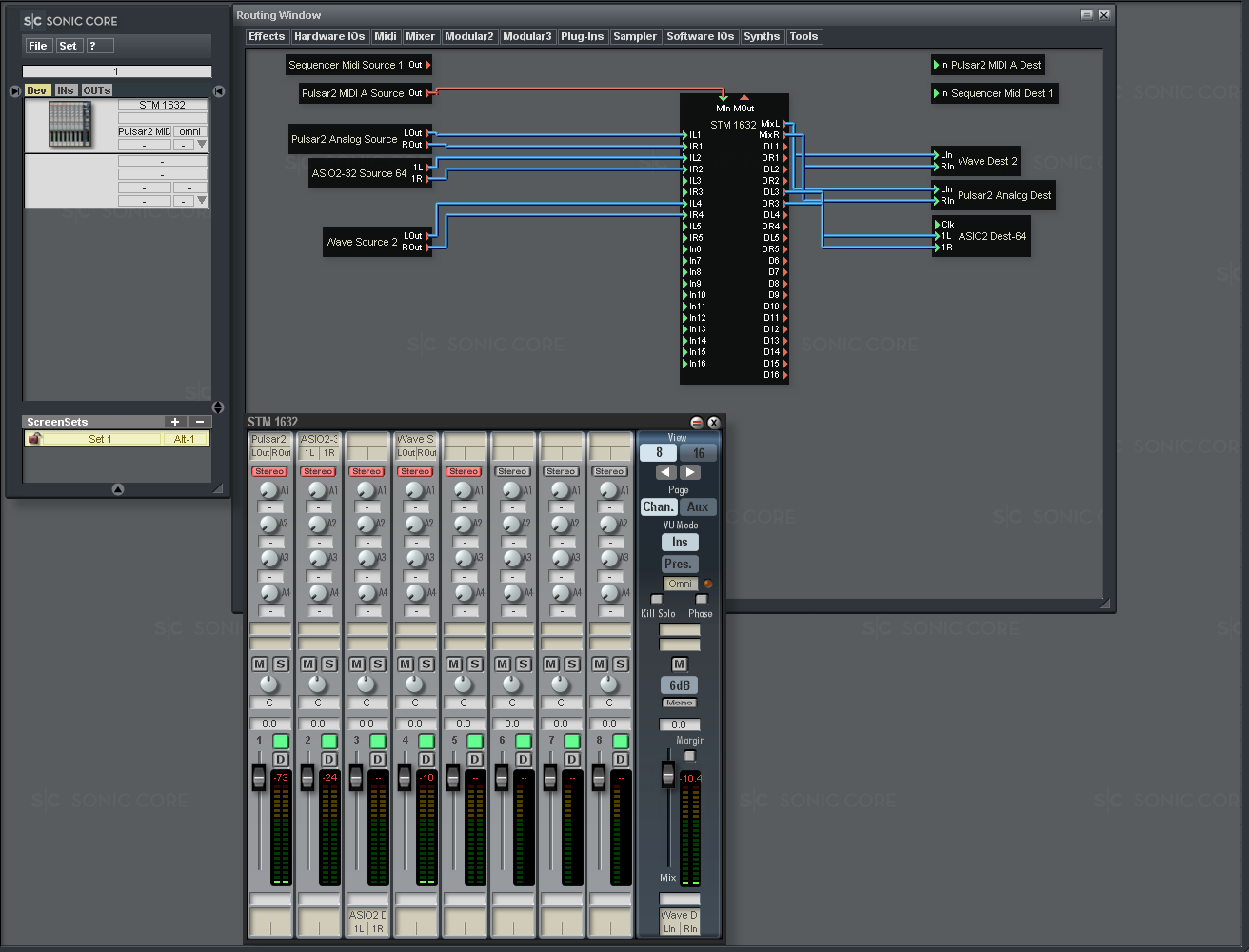
Task: Toggle the D button on channel 5
Action: 474,759
